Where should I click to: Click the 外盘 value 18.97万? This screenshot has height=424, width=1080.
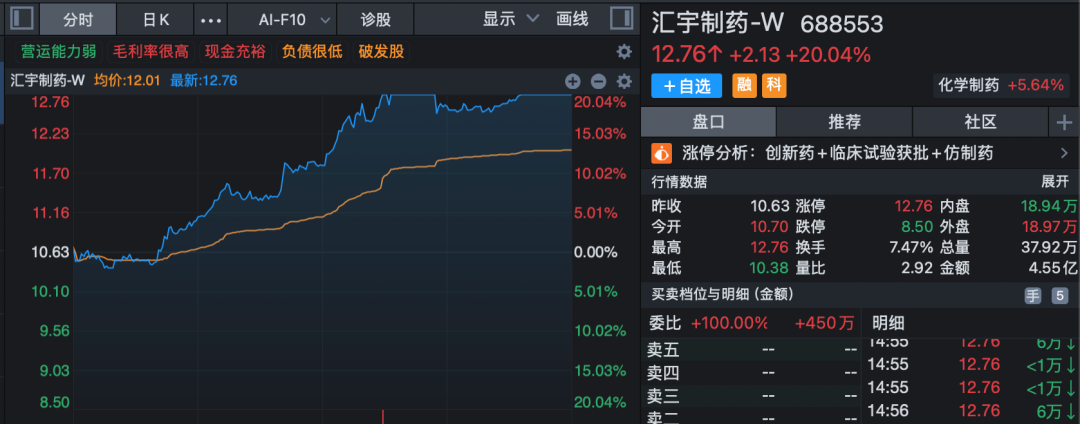pos(1048,226)
